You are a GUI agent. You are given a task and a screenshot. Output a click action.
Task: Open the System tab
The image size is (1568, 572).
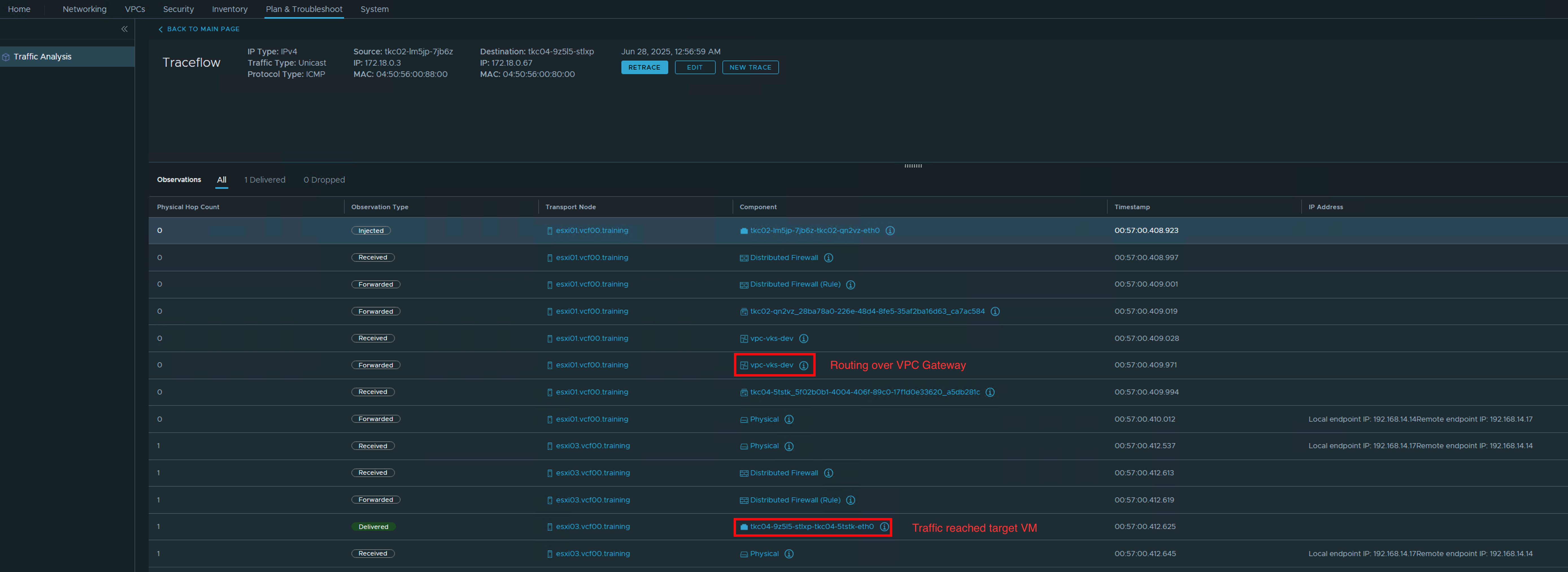pyautogui.click(x=374, y=9)
